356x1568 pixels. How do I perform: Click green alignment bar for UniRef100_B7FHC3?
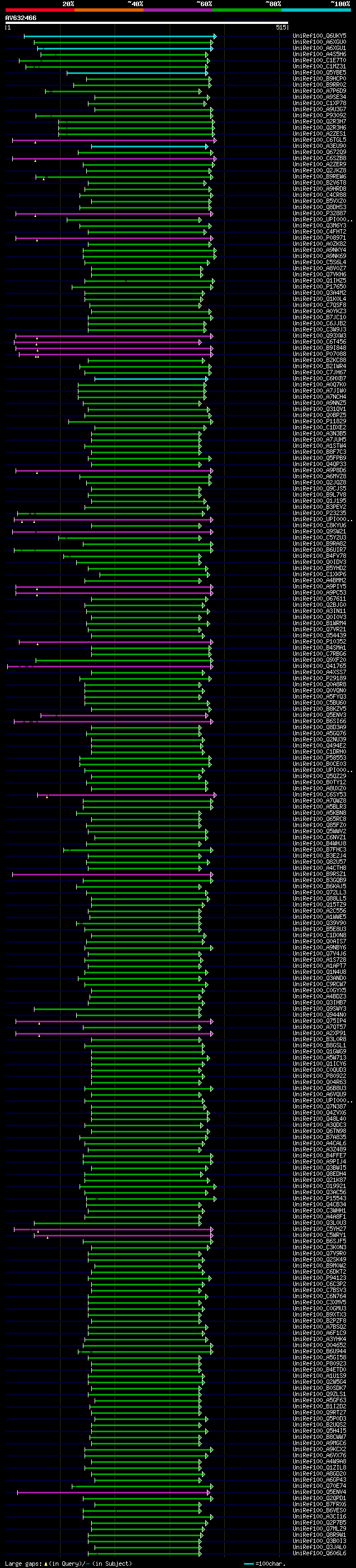point(138,850)
